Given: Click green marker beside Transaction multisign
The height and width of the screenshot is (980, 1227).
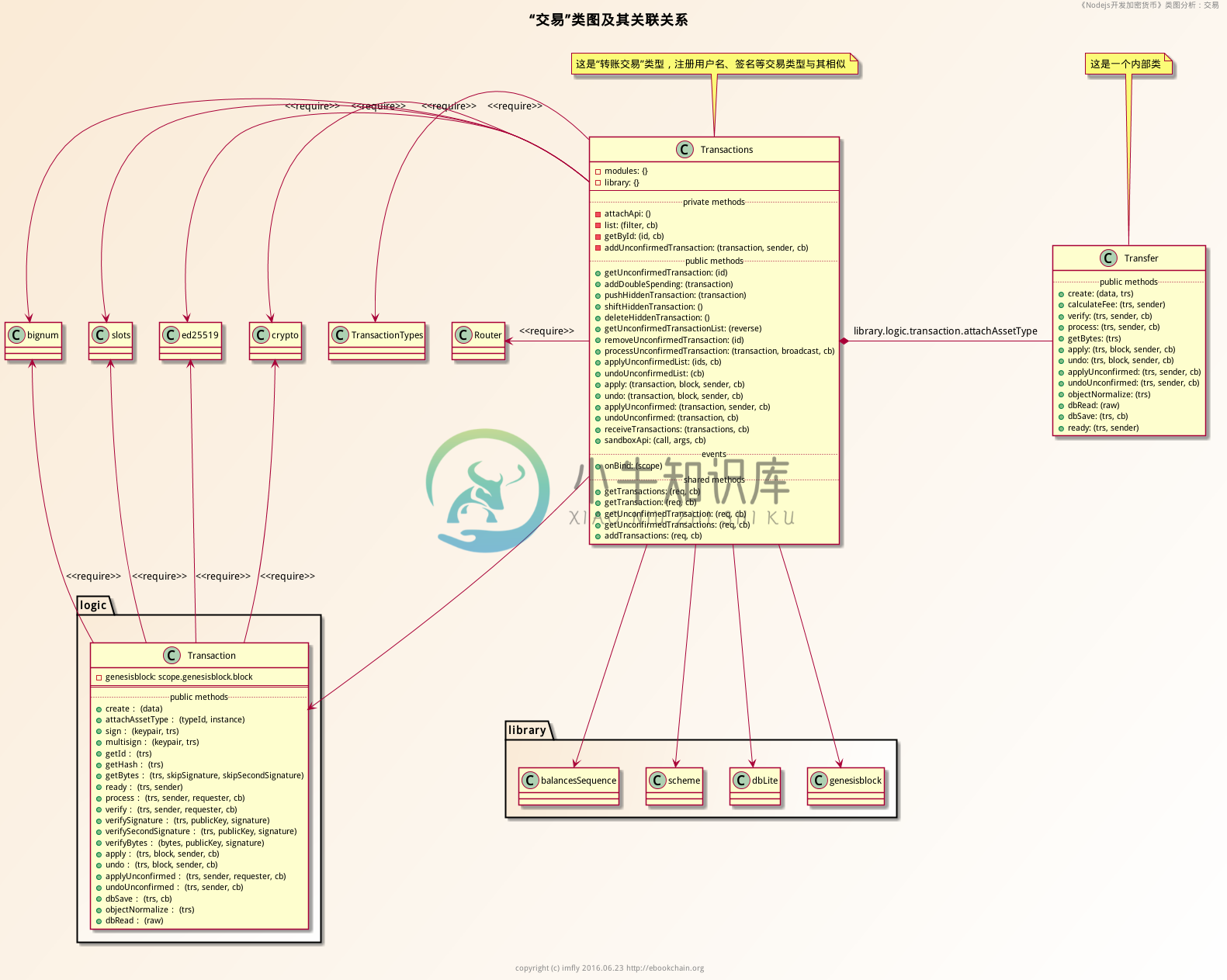Looking at the screenshot, I should point(99,743).
